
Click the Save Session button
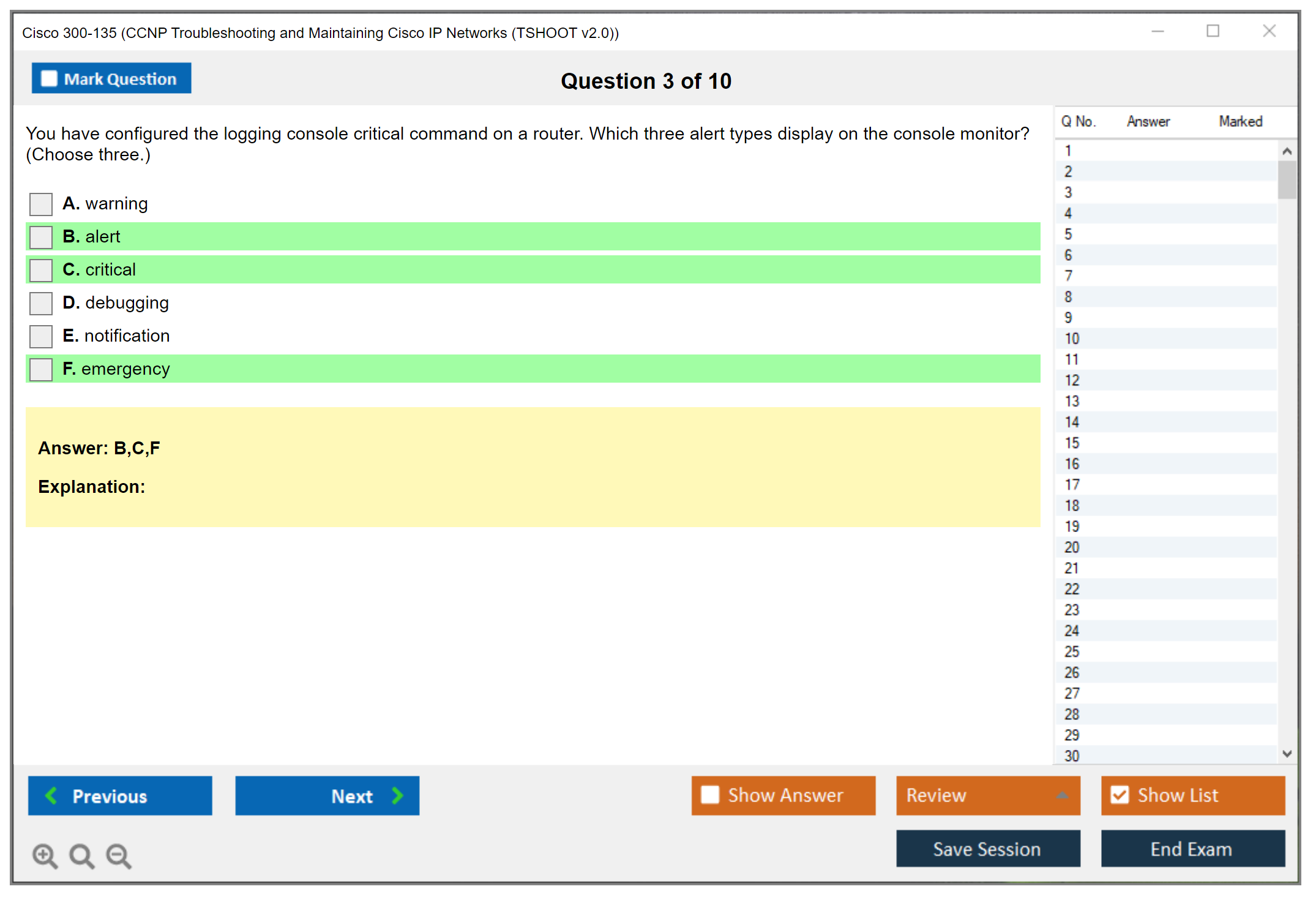[x=987, y=849]
